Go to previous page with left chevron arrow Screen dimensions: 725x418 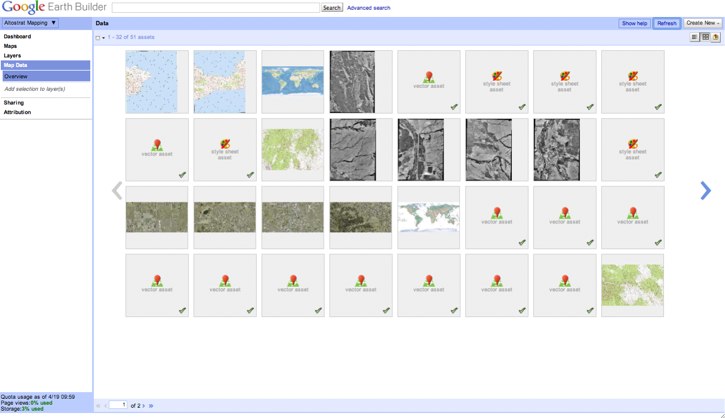pos(117,190)
